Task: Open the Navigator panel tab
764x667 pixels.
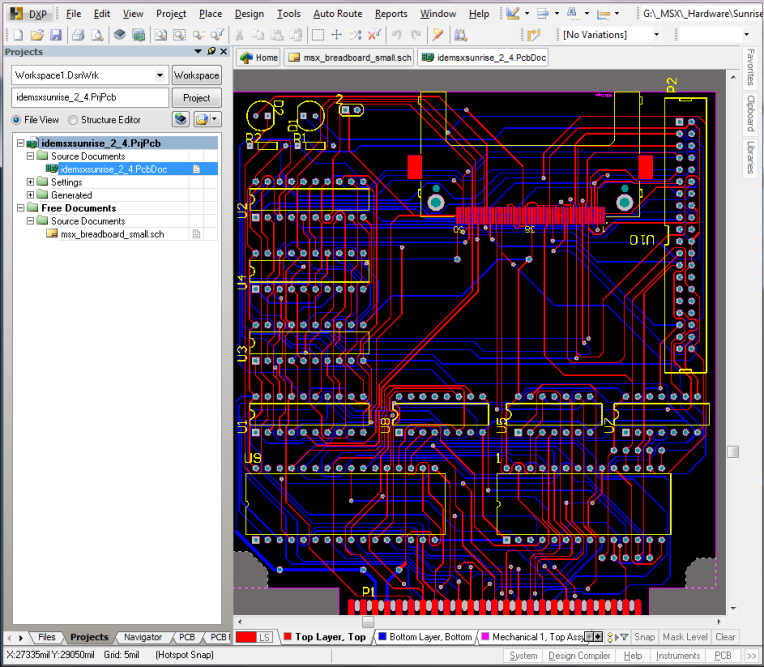Action: click(142, 637)
